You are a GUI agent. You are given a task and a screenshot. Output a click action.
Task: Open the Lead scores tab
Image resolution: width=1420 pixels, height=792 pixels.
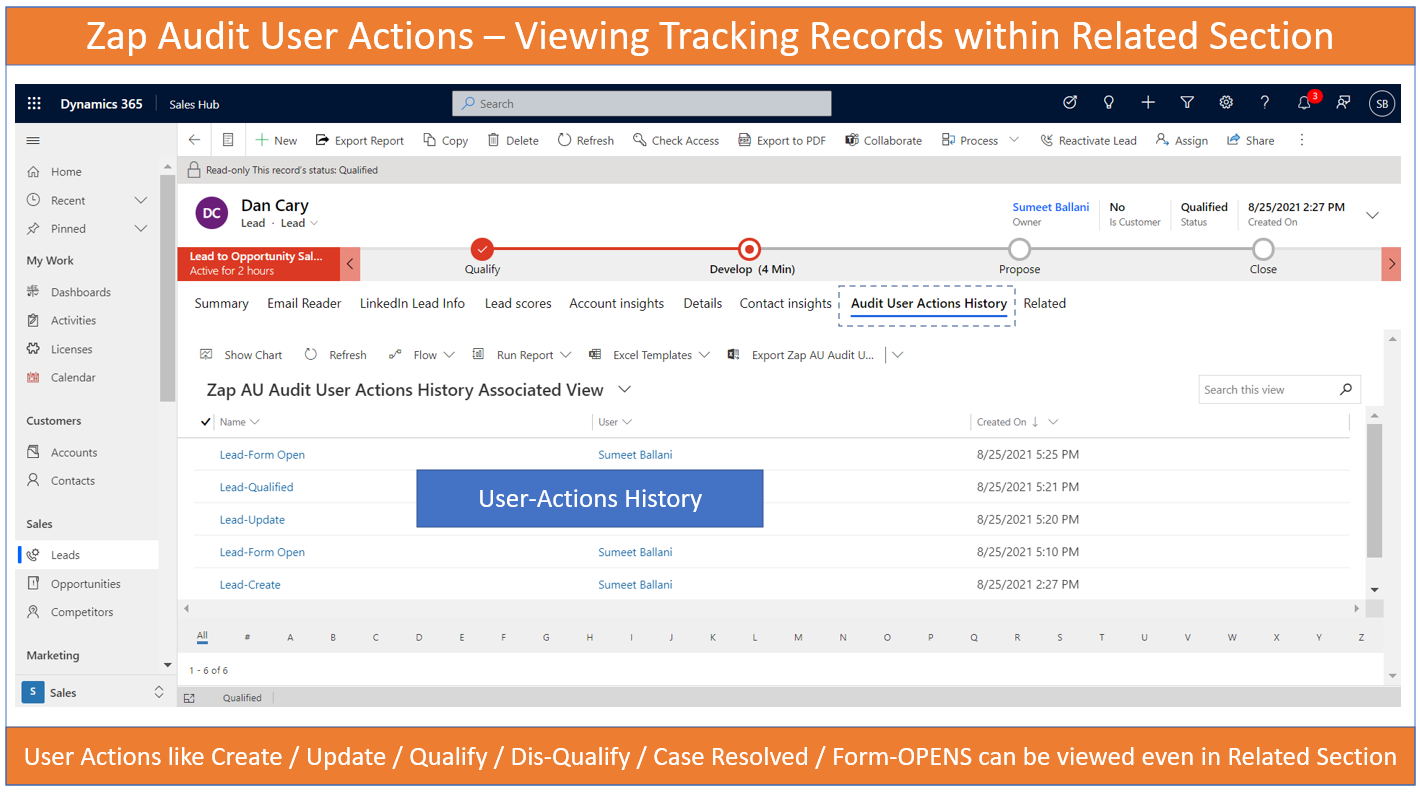click(518, 303)
